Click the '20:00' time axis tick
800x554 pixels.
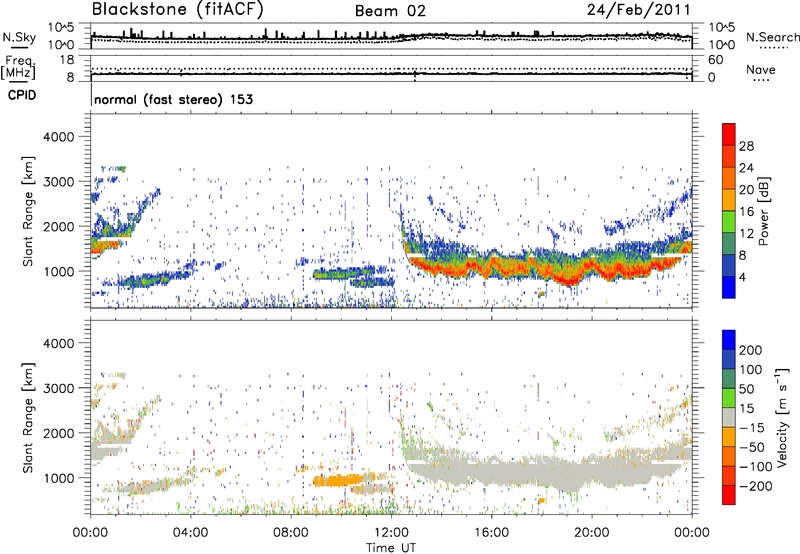coord(592,533)
